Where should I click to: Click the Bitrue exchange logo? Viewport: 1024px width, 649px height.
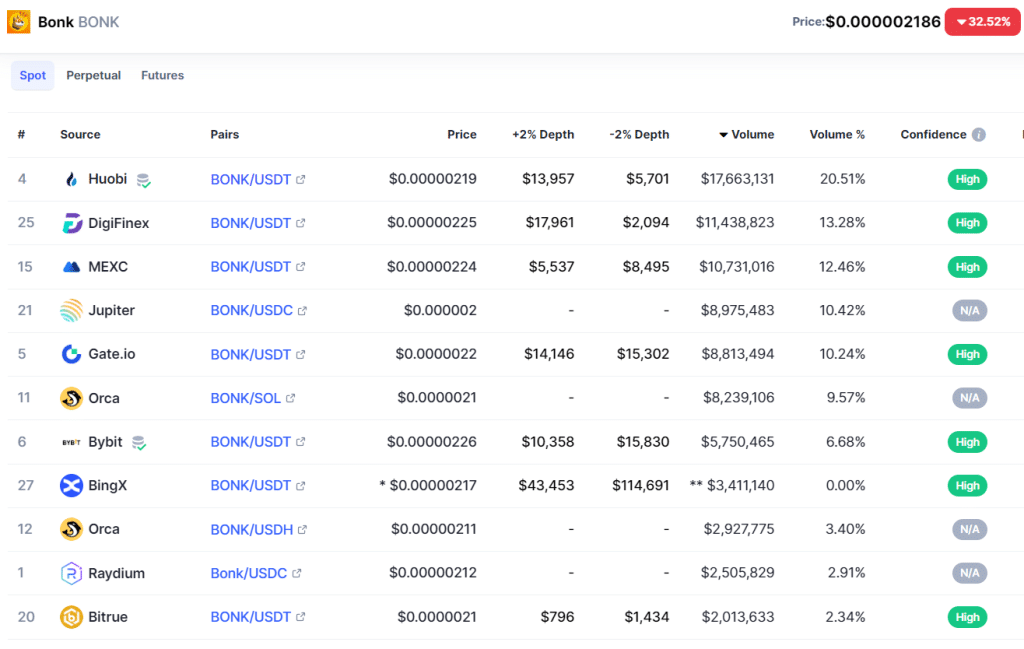[71, 617]
